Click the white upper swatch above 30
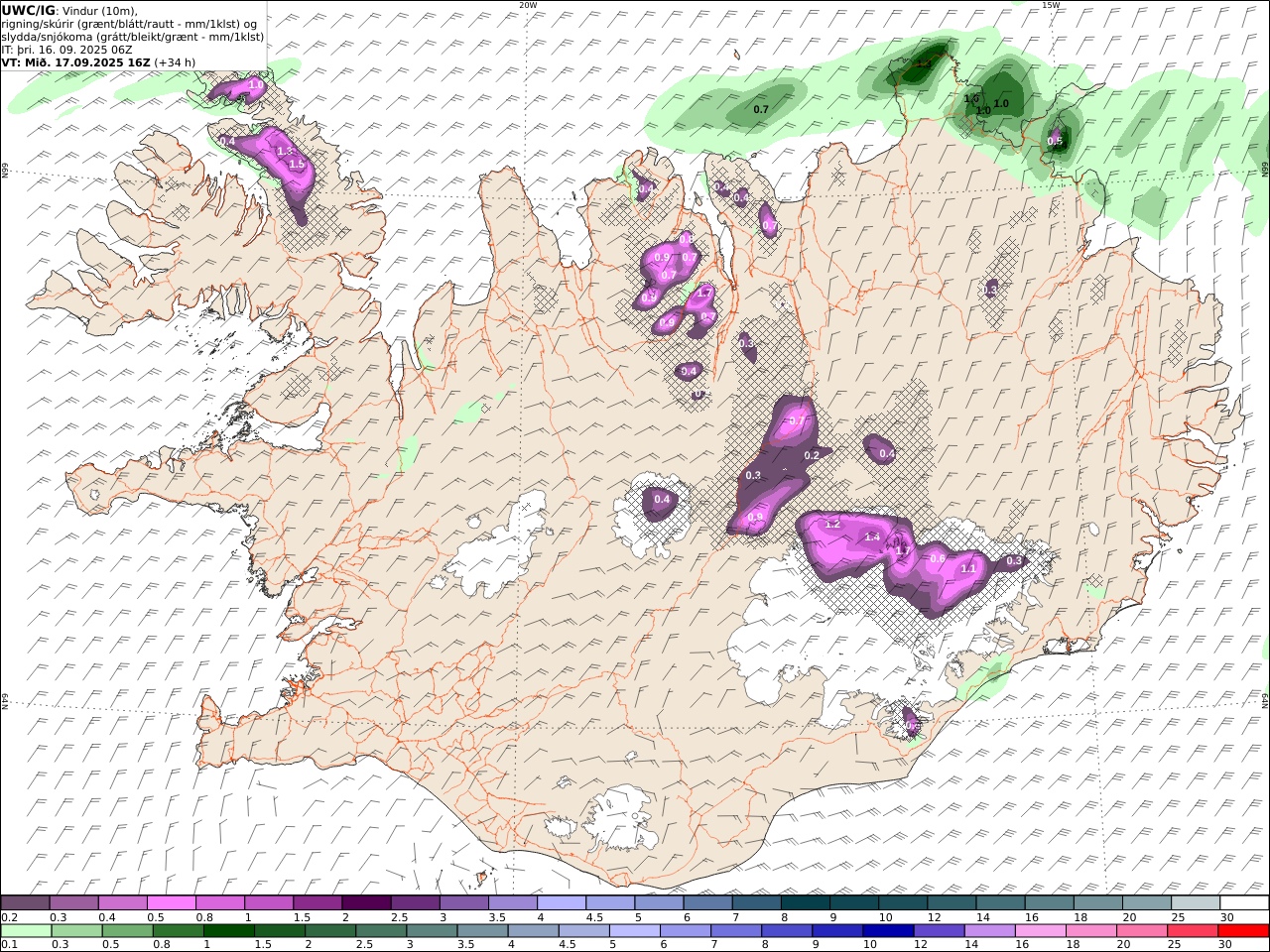The width and height of the screenshot is (1270, 952). (1243, 903)
